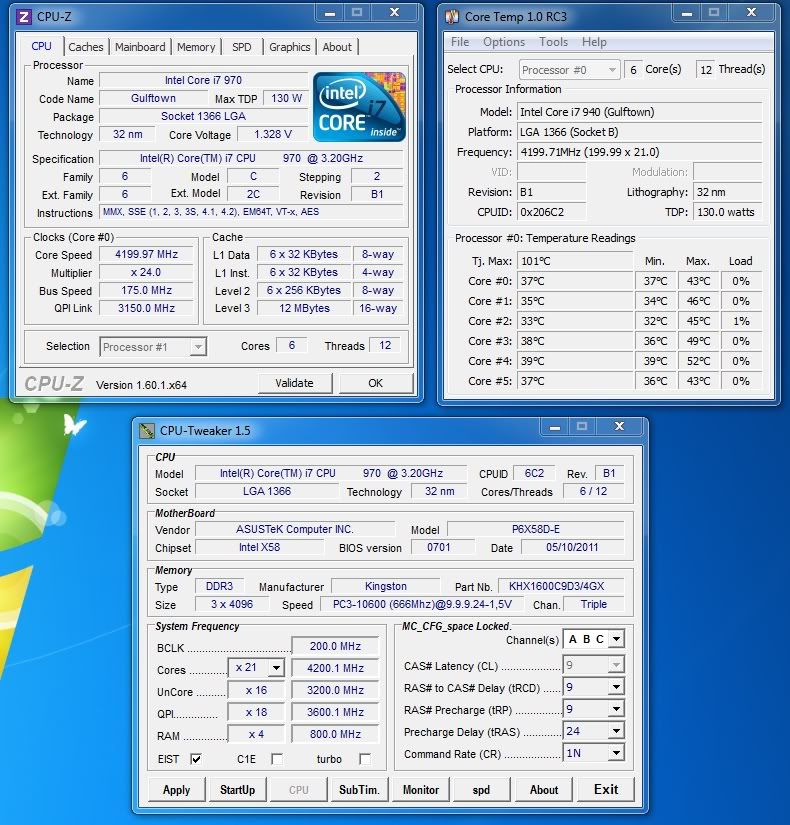Click the RAM x 4 multiplier field

[256, 734]
